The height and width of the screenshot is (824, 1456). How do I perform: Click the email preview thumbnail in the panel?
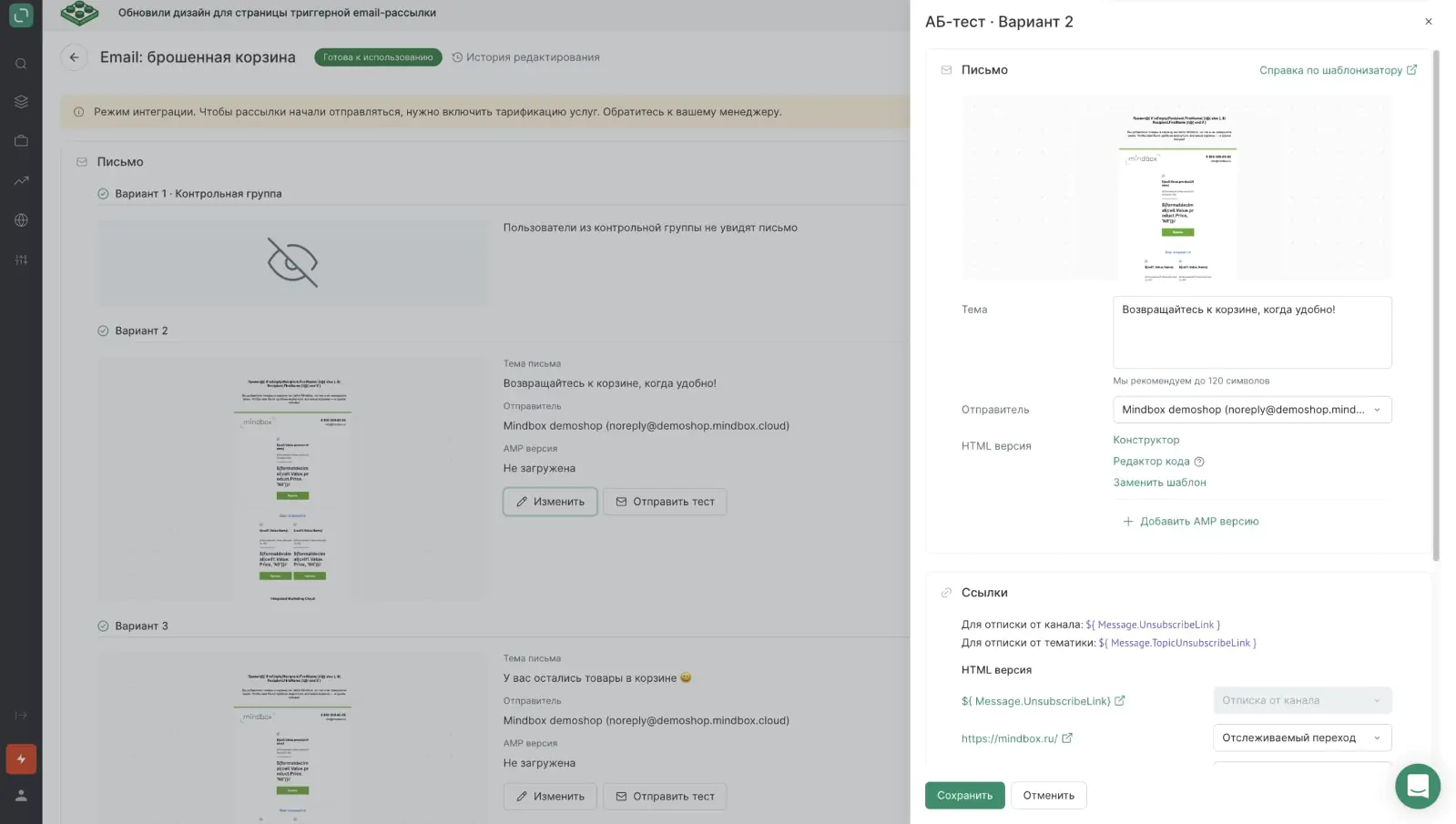click(1177, 188)
